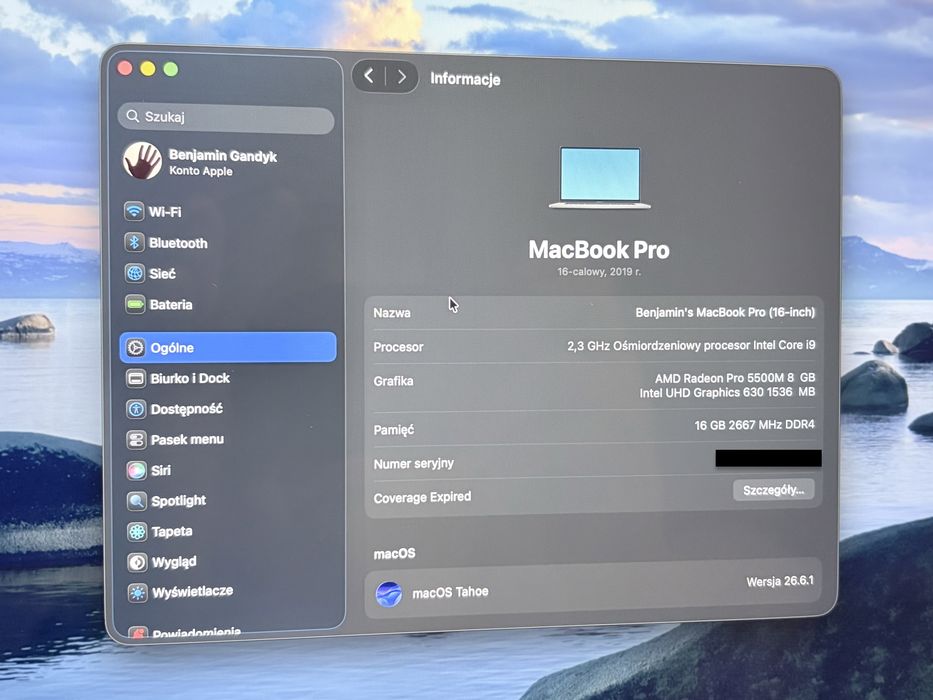The height and width of the screenshot is (700, 933).
Task: Click the Powiadomienia icon at sidebar bottom
Action: pyautogui.click(x=138, y=633)
